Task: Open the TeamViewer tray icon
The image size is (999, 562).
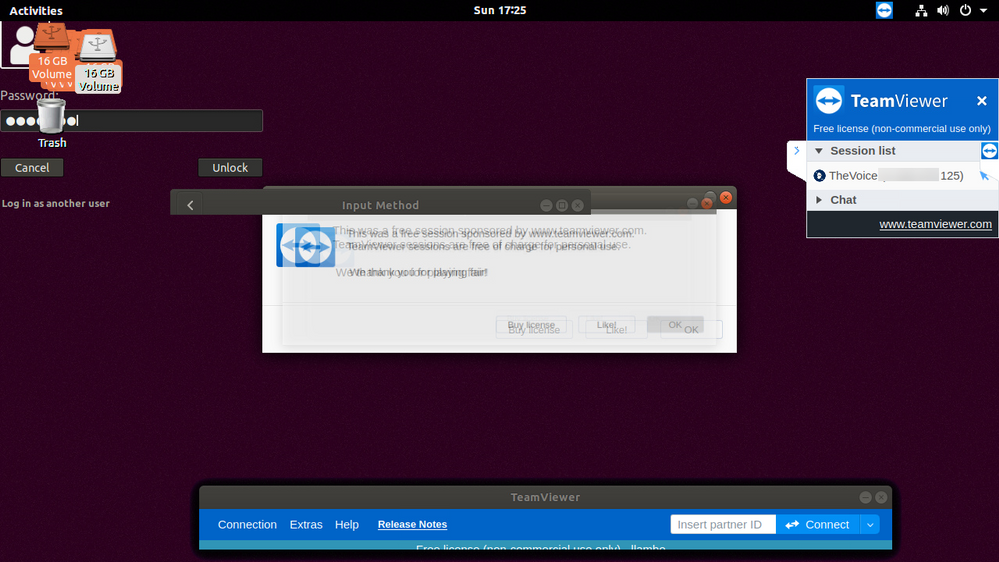Action: pos(884,10)
